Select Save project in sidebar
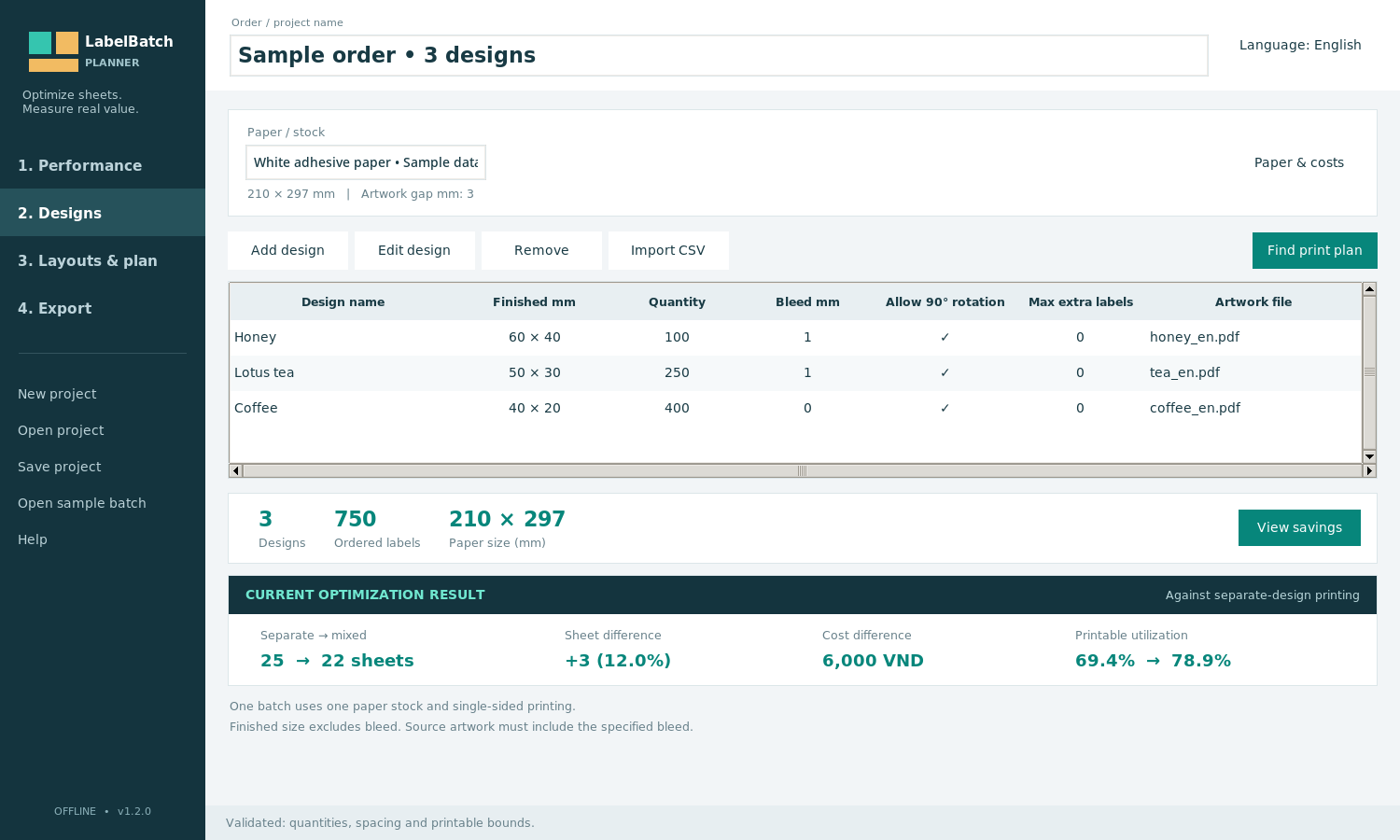The width and height of the screenshot is (1400, 840). click(60, 467)
